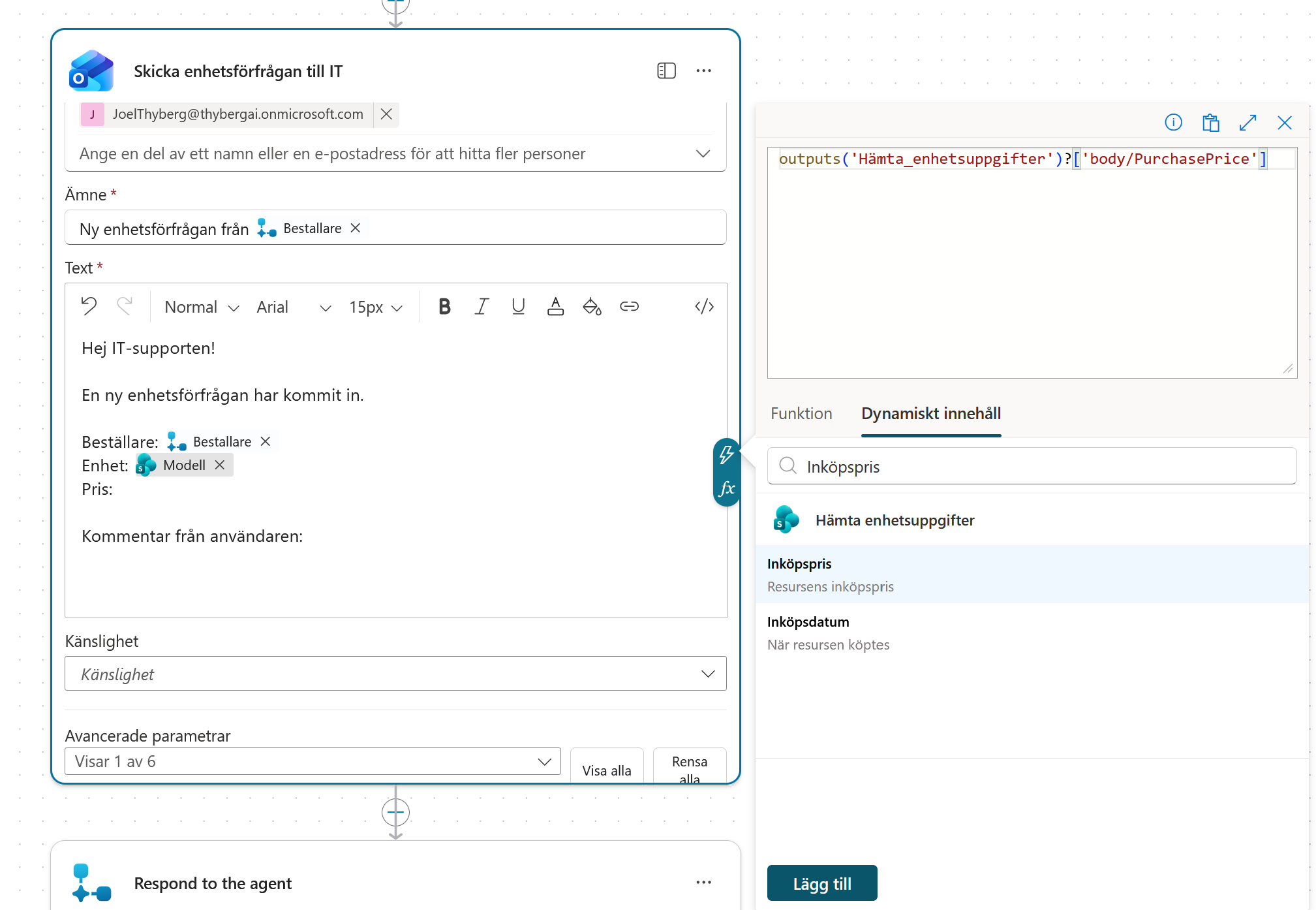Viewport: 1316px width, 910px height.
Task: Open the Känslighet dropdown
Action: coord(395,674)
